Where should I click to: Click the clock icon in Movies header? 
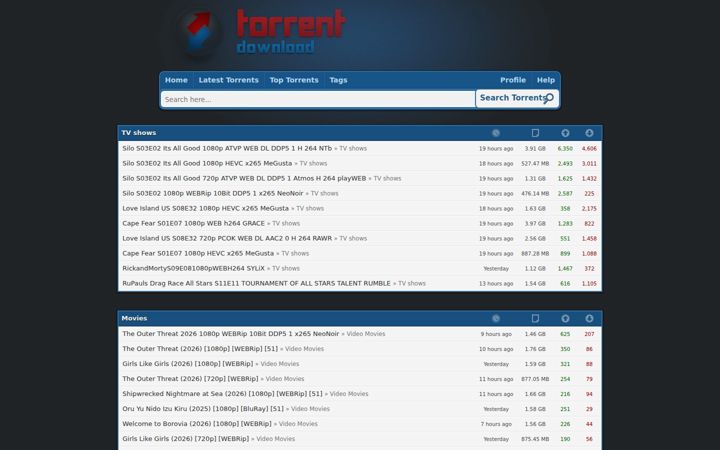tap(496, 318)
